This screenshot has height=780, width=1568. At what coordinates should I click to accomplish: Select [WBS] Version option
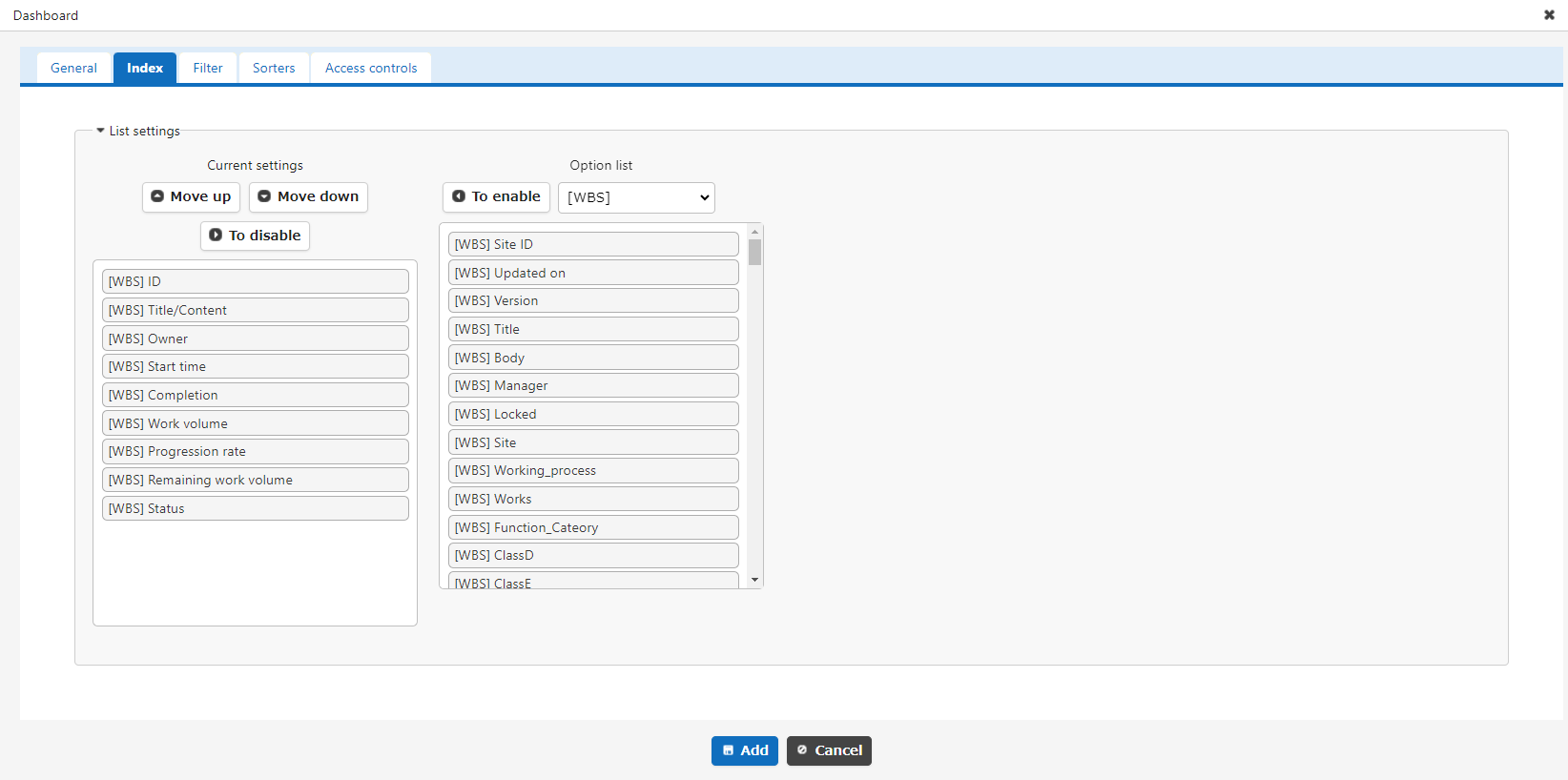pyautogui.click(x=593, y=300)
